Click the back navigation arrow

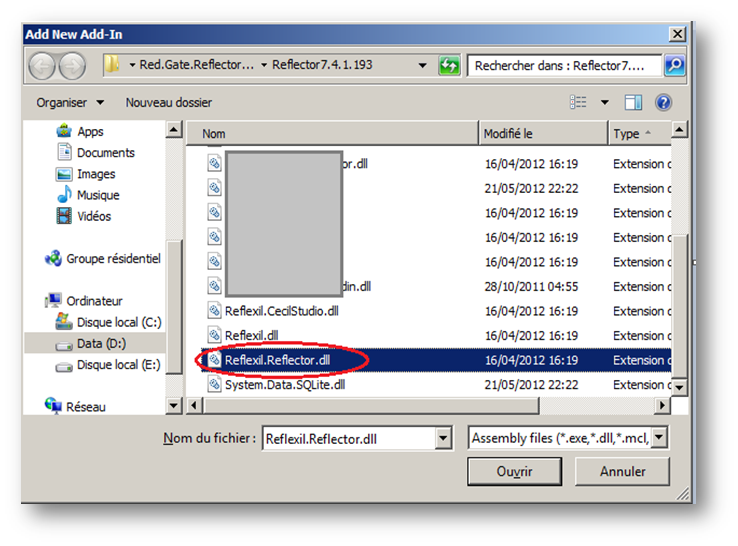[x=43, y=66]
